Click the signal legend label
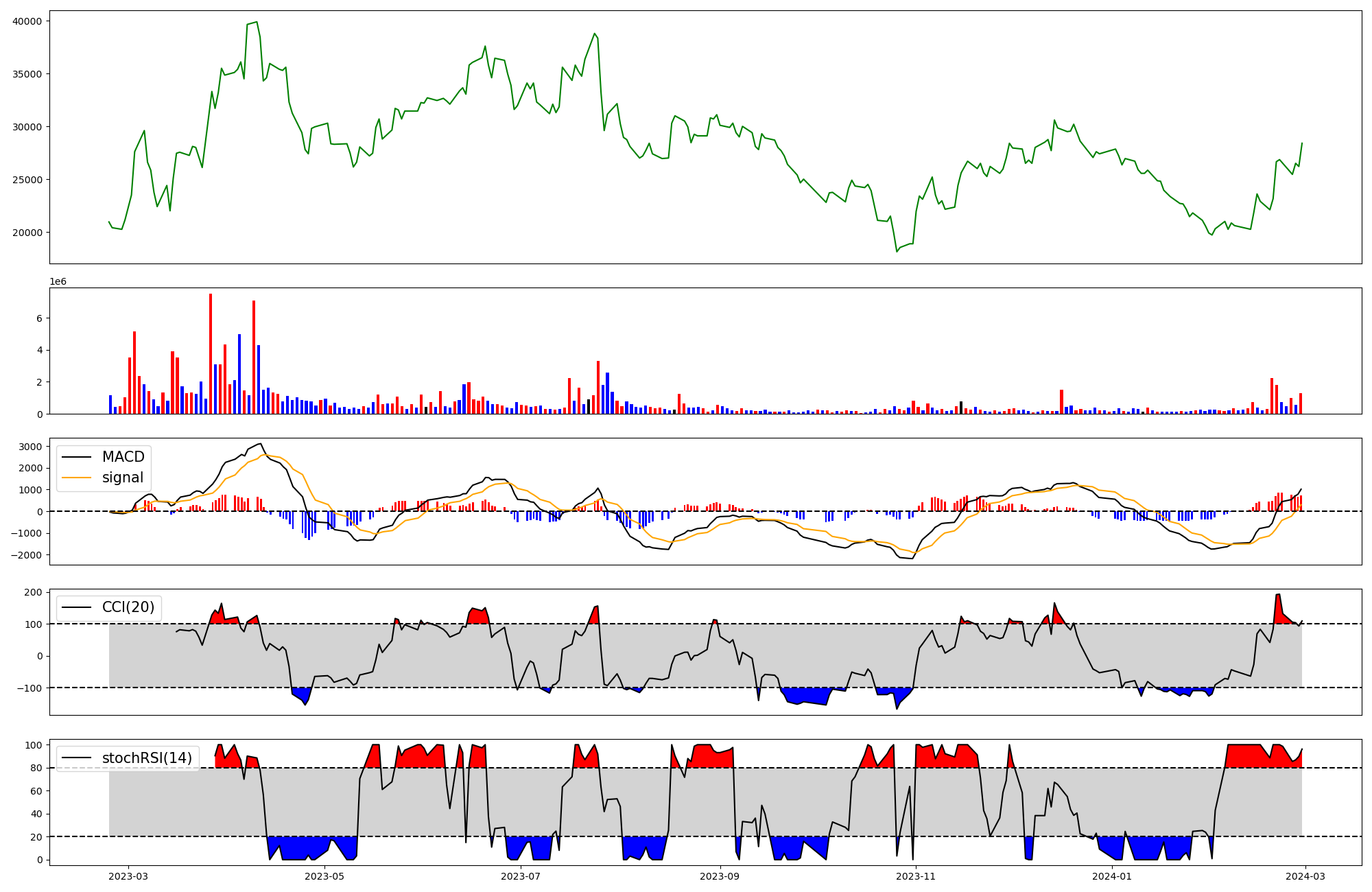Viewport: 1372px width, 892px height. [x=123, y=478]
